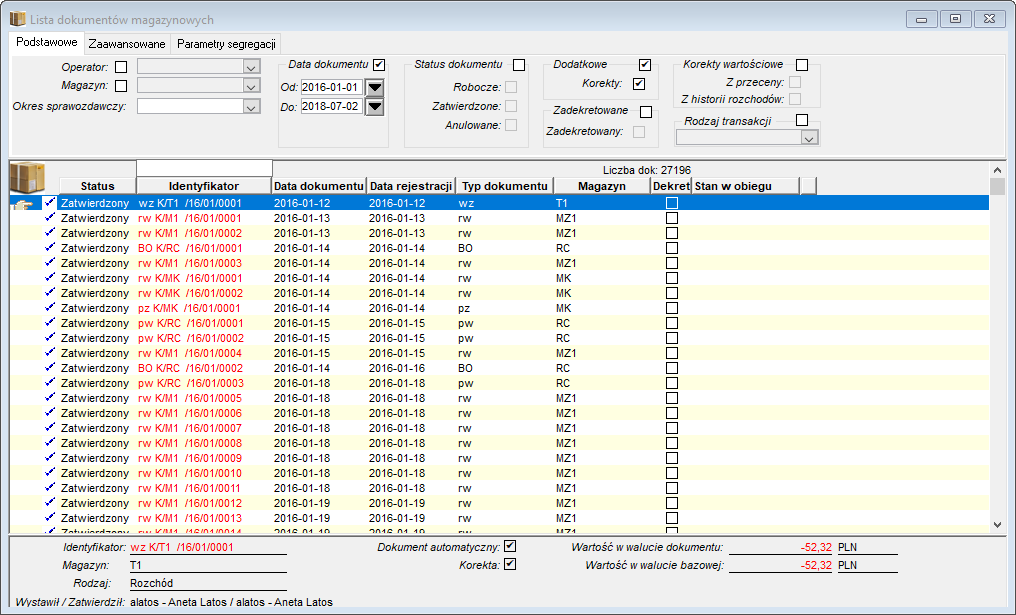Click the Stan w obiegu column header
Screen dimensions: 1016x615
[x=746, y=186]
